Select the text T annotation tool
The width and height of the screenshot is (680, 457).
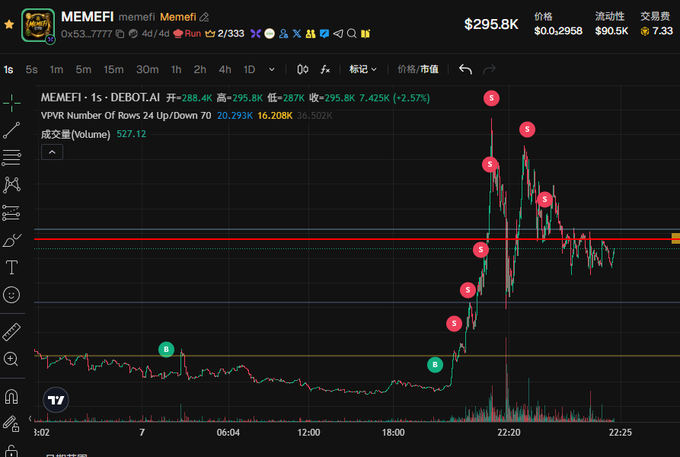12,268
